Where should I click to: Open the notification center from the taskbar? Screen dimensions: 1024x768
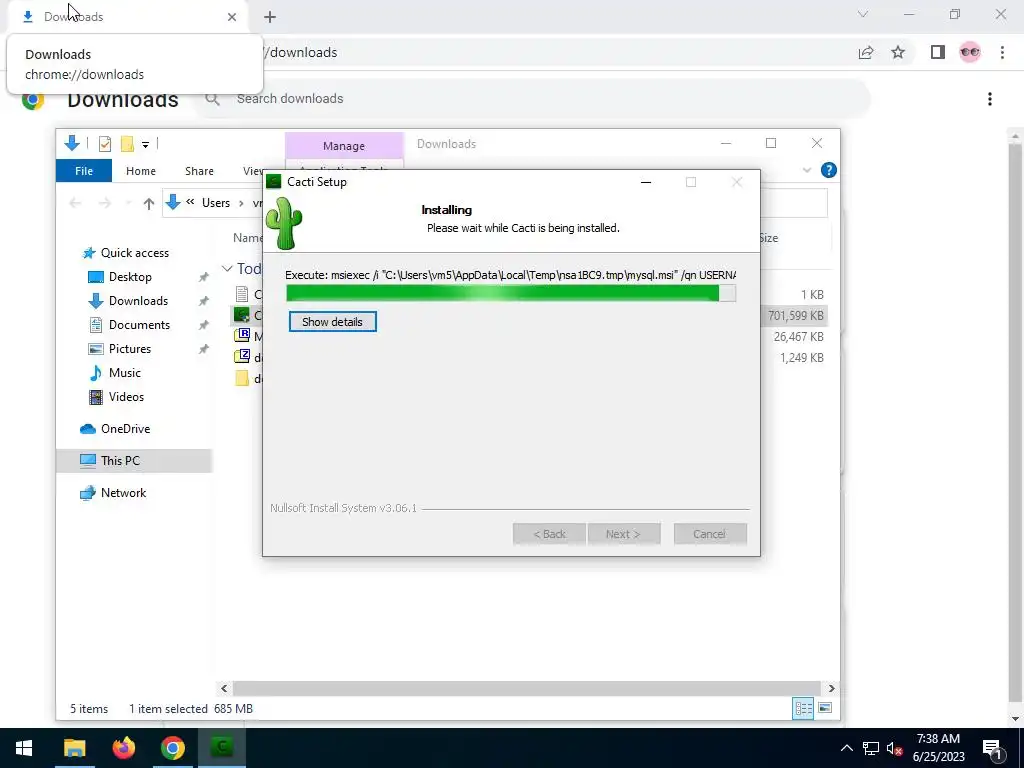[x=991, y=748]
